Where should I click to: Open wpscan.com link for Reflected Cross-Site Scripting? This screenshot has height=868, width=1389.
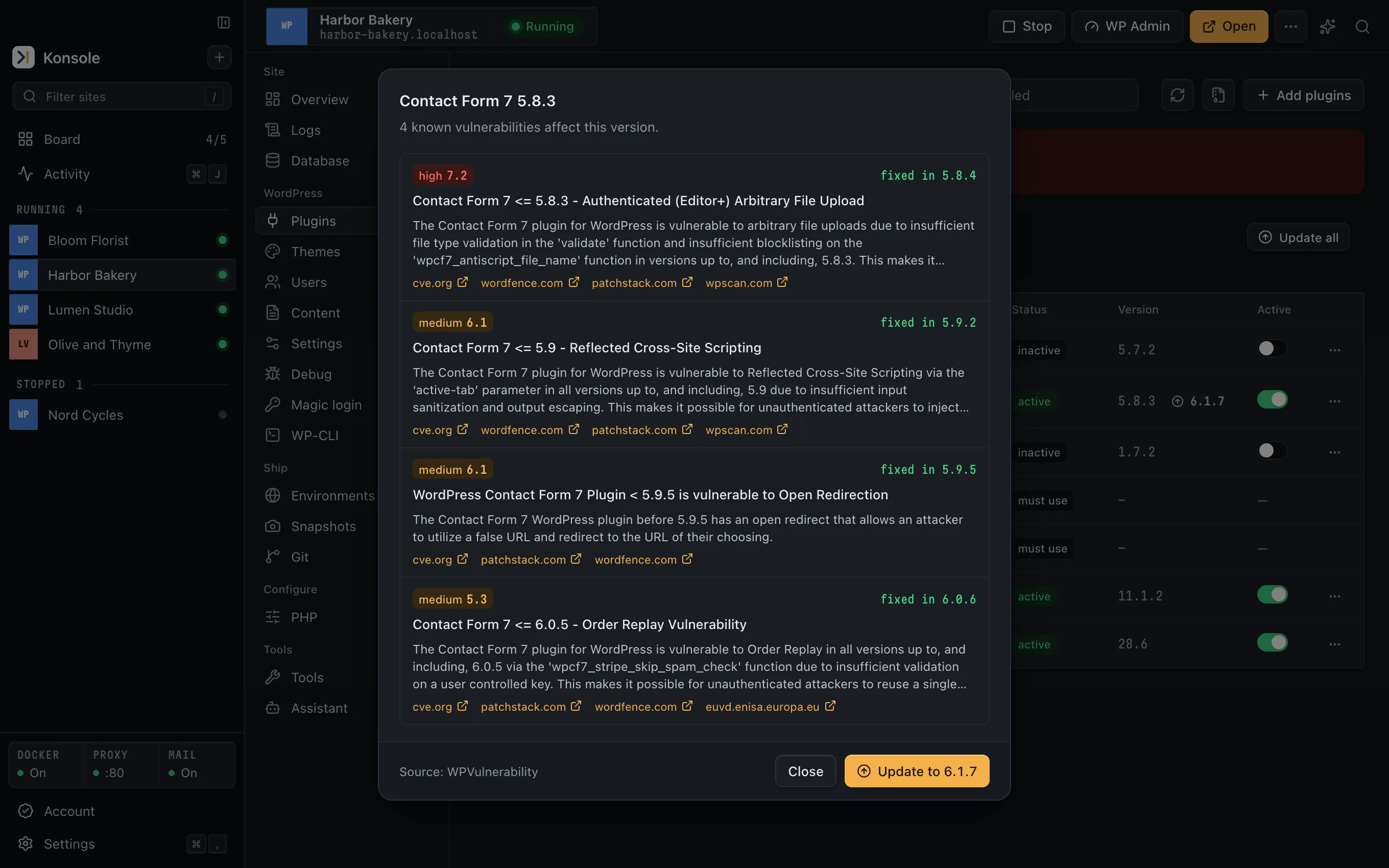[x=746, y=430]
